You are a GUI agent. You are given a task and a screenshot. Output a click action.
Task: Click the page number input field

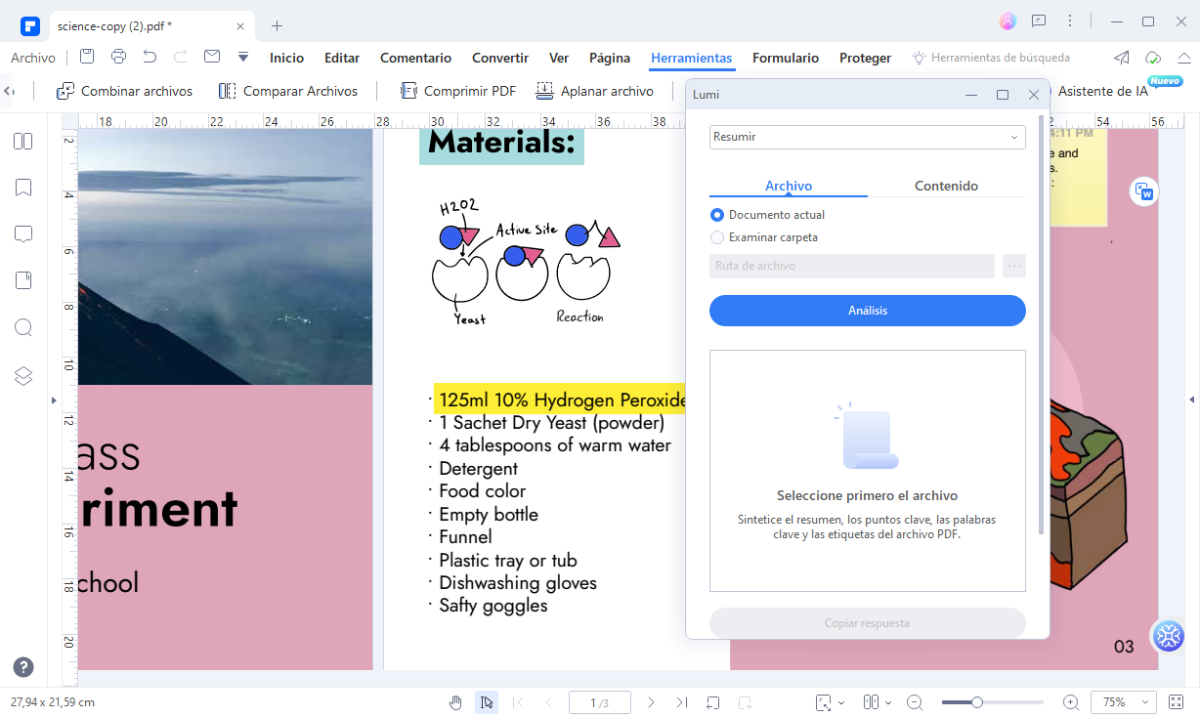[599, 702]
